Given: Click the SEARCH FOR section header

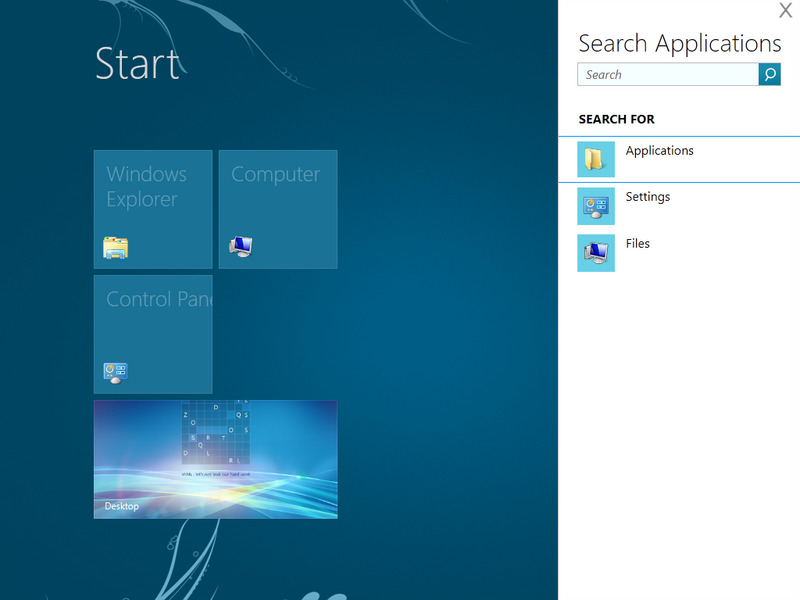Looking at the screenshot, I should (616, 119).
